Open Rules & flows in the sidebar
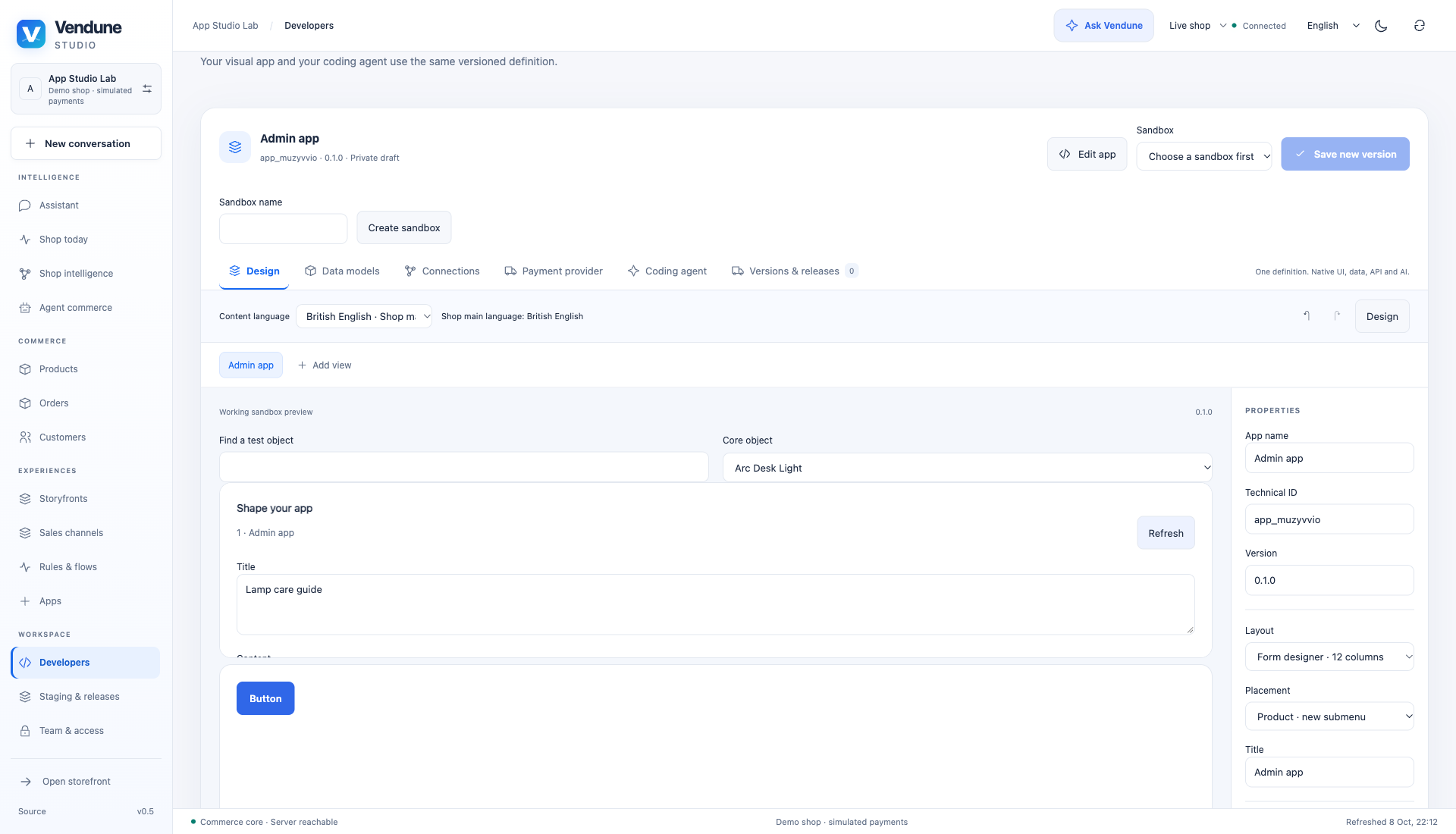 coord(86,567)
